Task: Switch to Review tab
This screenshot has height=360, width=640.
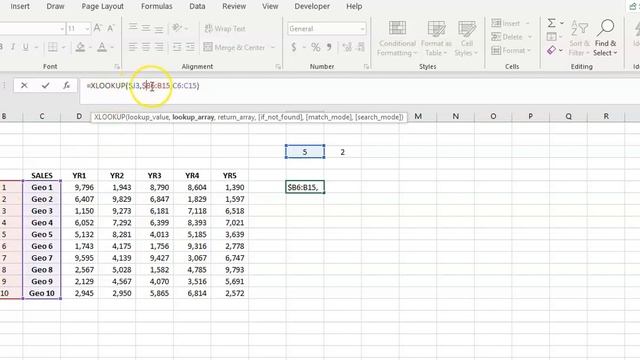Action: pos(234,7)
